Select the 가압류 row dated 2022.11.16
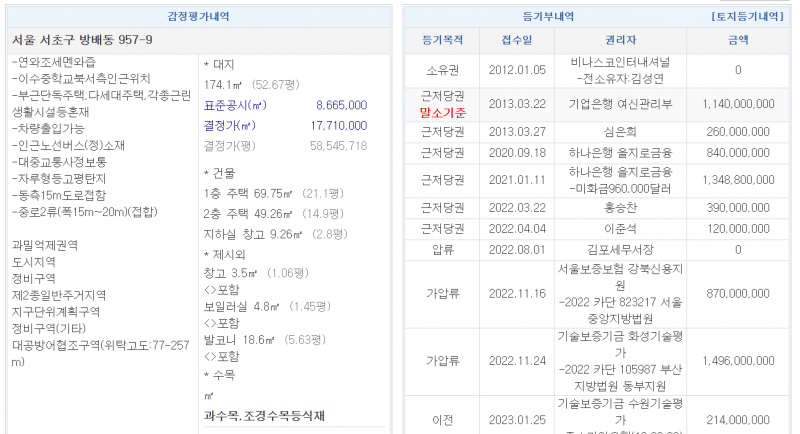 tap(517, 294)
